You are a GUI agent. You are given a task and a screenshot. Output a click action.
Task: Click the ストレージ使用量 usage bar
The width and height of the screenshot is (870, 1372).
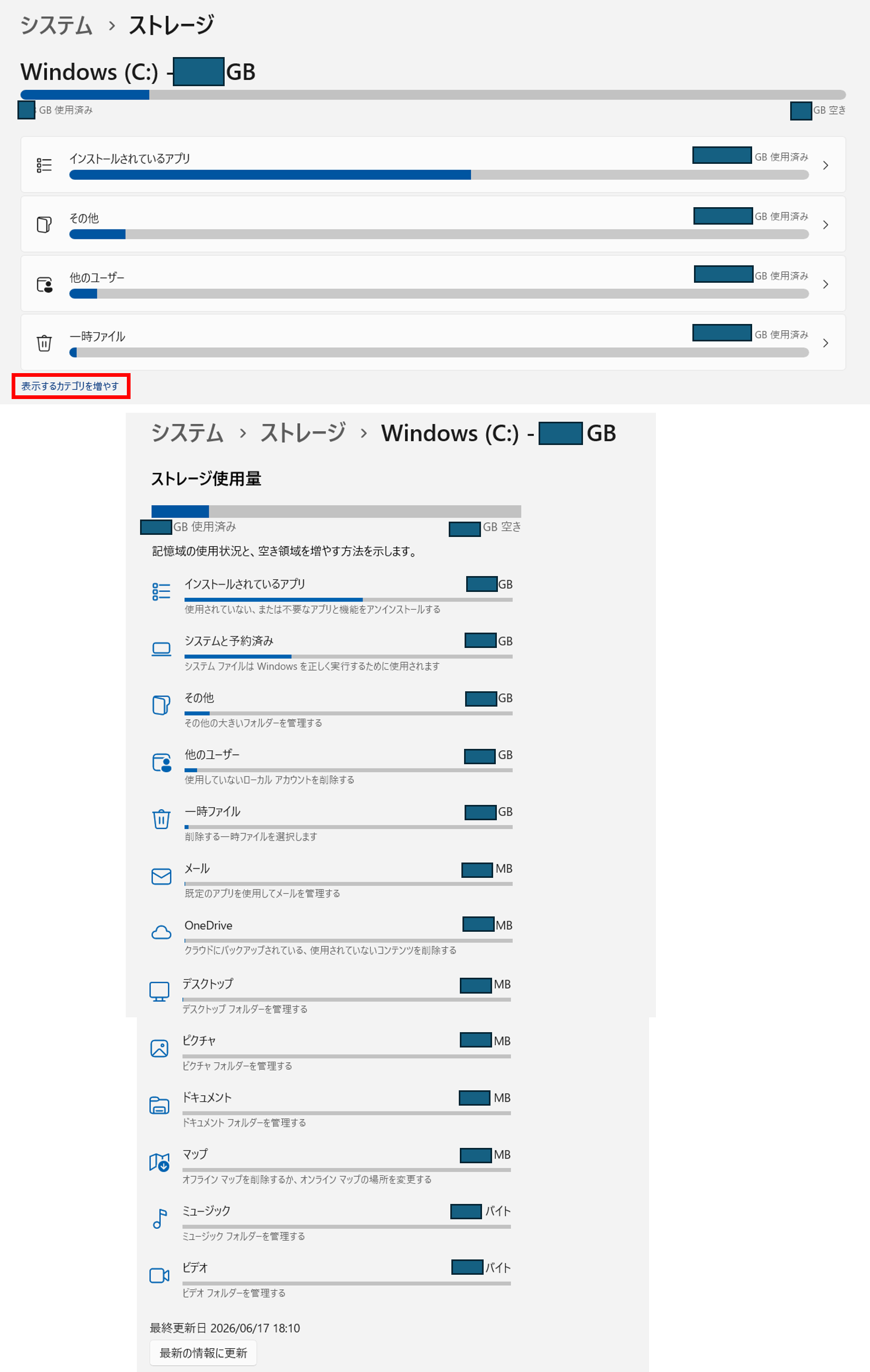(336, 511)
